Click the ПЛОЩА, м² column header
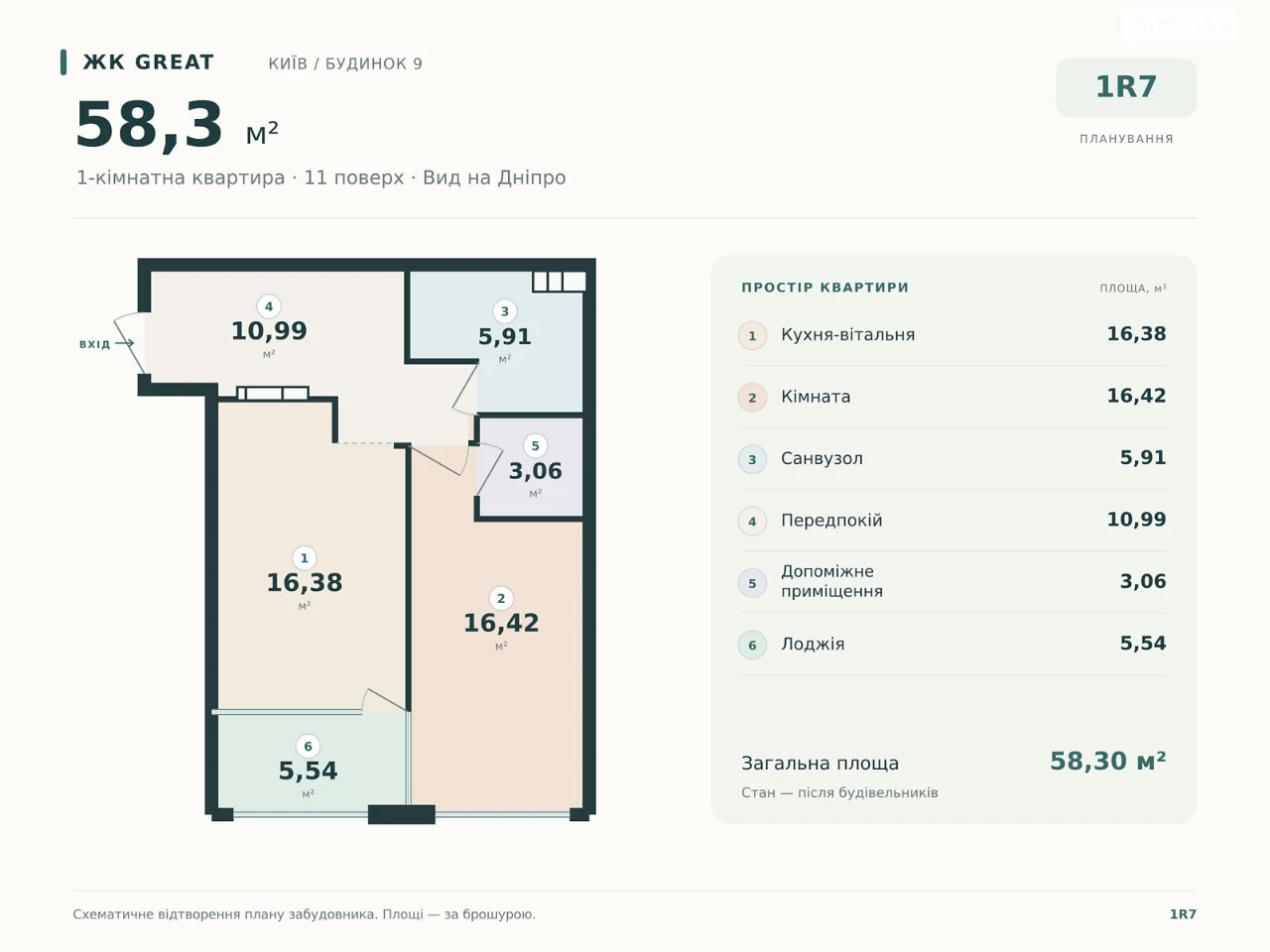 coord(1133,289)
